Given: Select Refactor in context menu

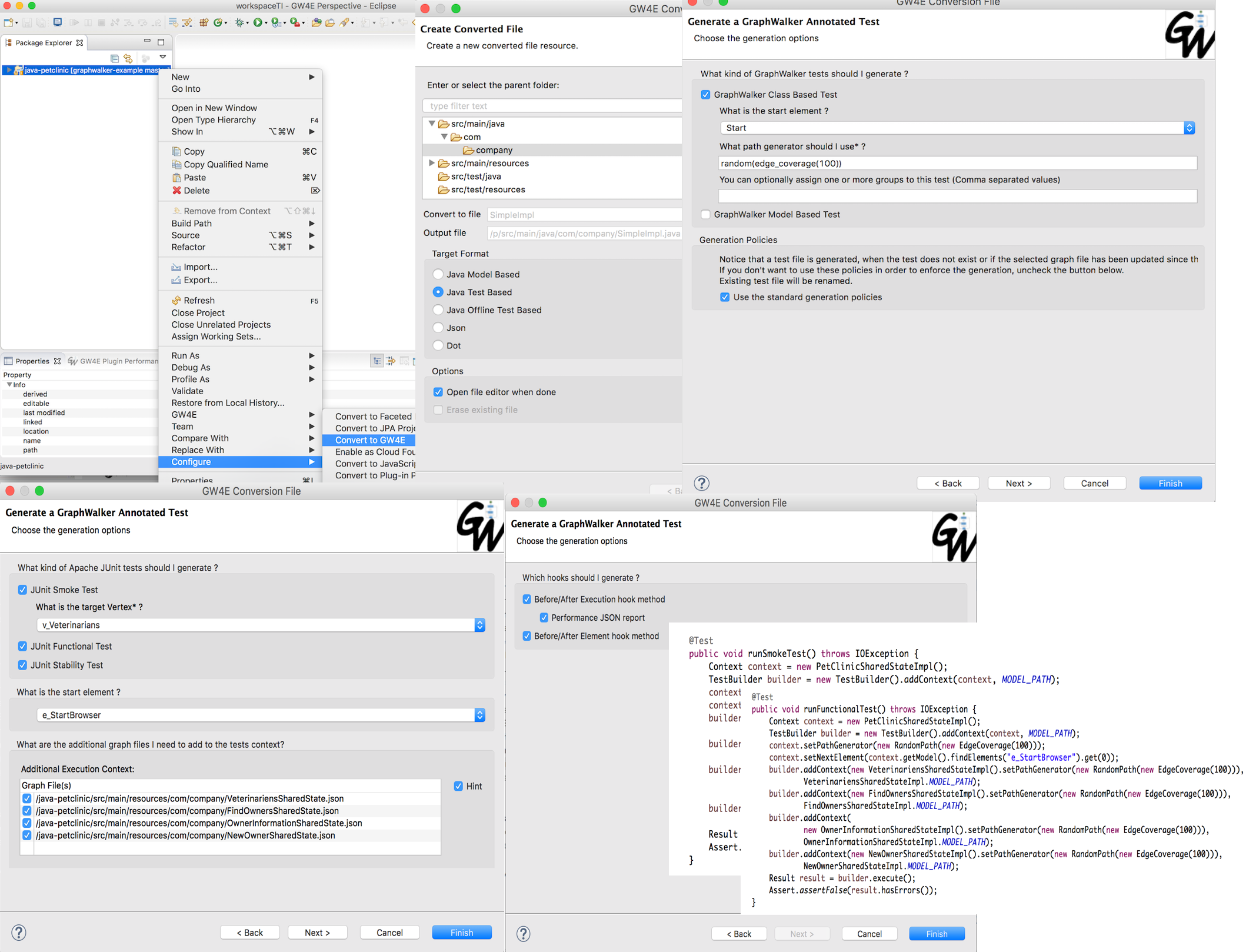Looking at the screenshot, I should click(x=240, y=247).
